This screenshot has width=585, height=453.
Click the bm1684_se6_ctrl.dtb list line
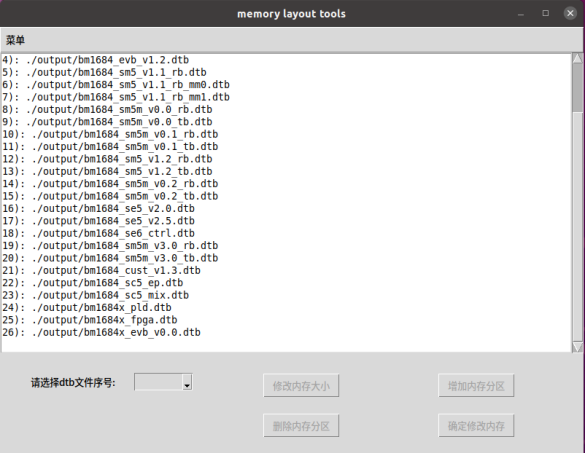tap(98, 234)
